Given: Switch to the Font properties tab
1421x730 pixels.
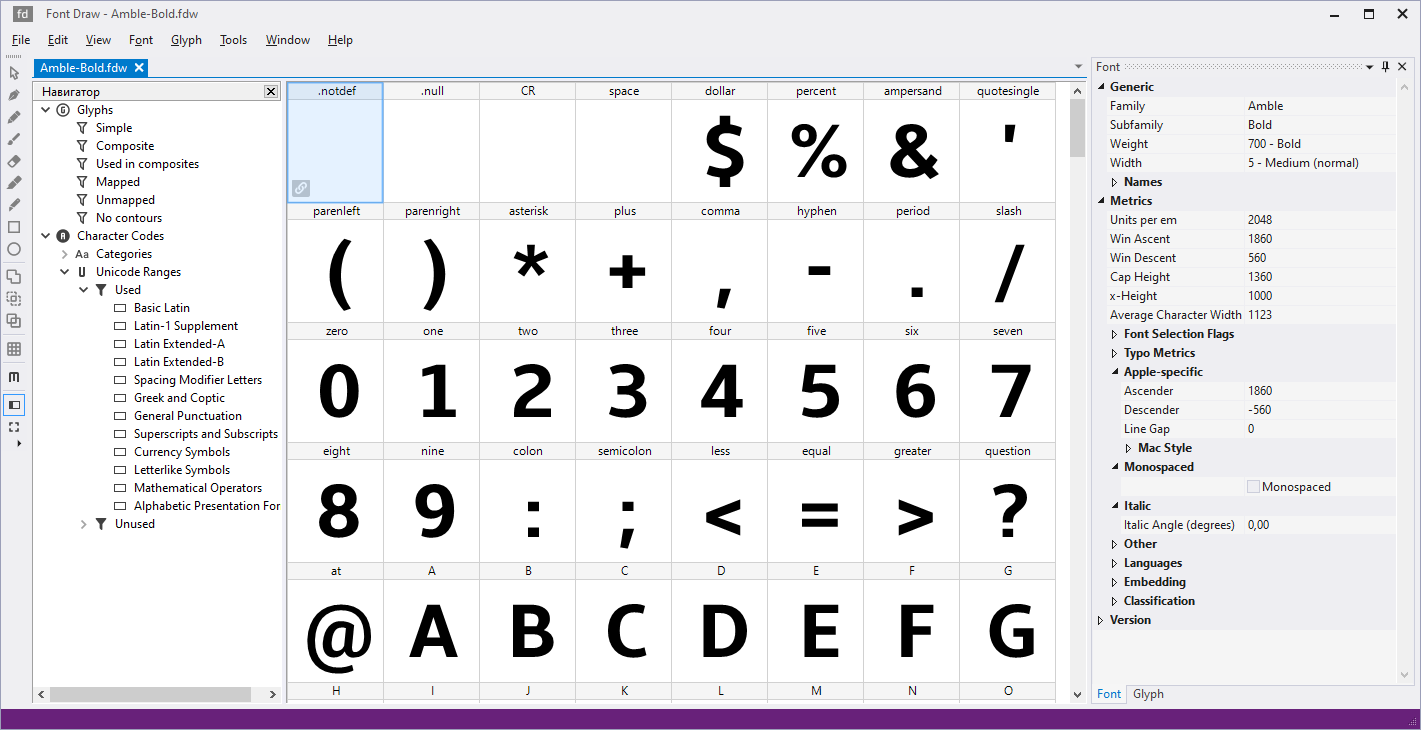Looking at the screenshot, I should coord(1109,694).
